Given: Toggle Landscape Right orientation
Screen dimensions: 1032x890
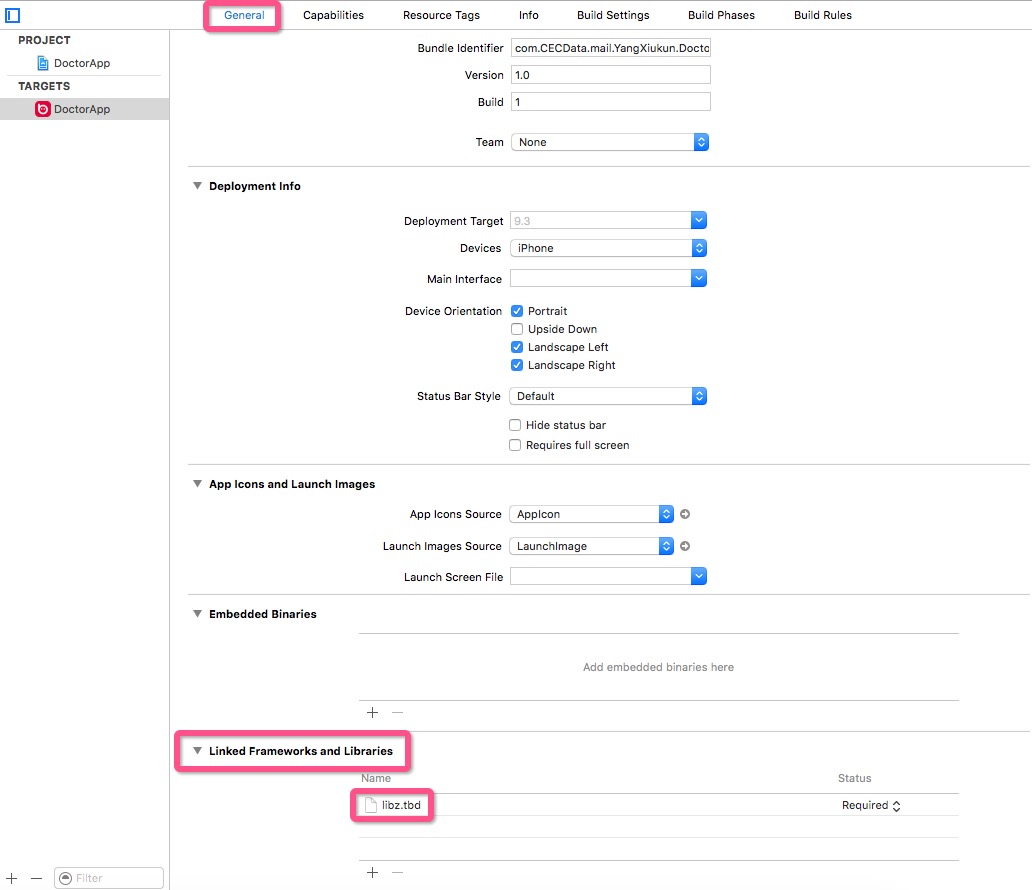Looking at the screenshot, I should (x=517, y=365).
